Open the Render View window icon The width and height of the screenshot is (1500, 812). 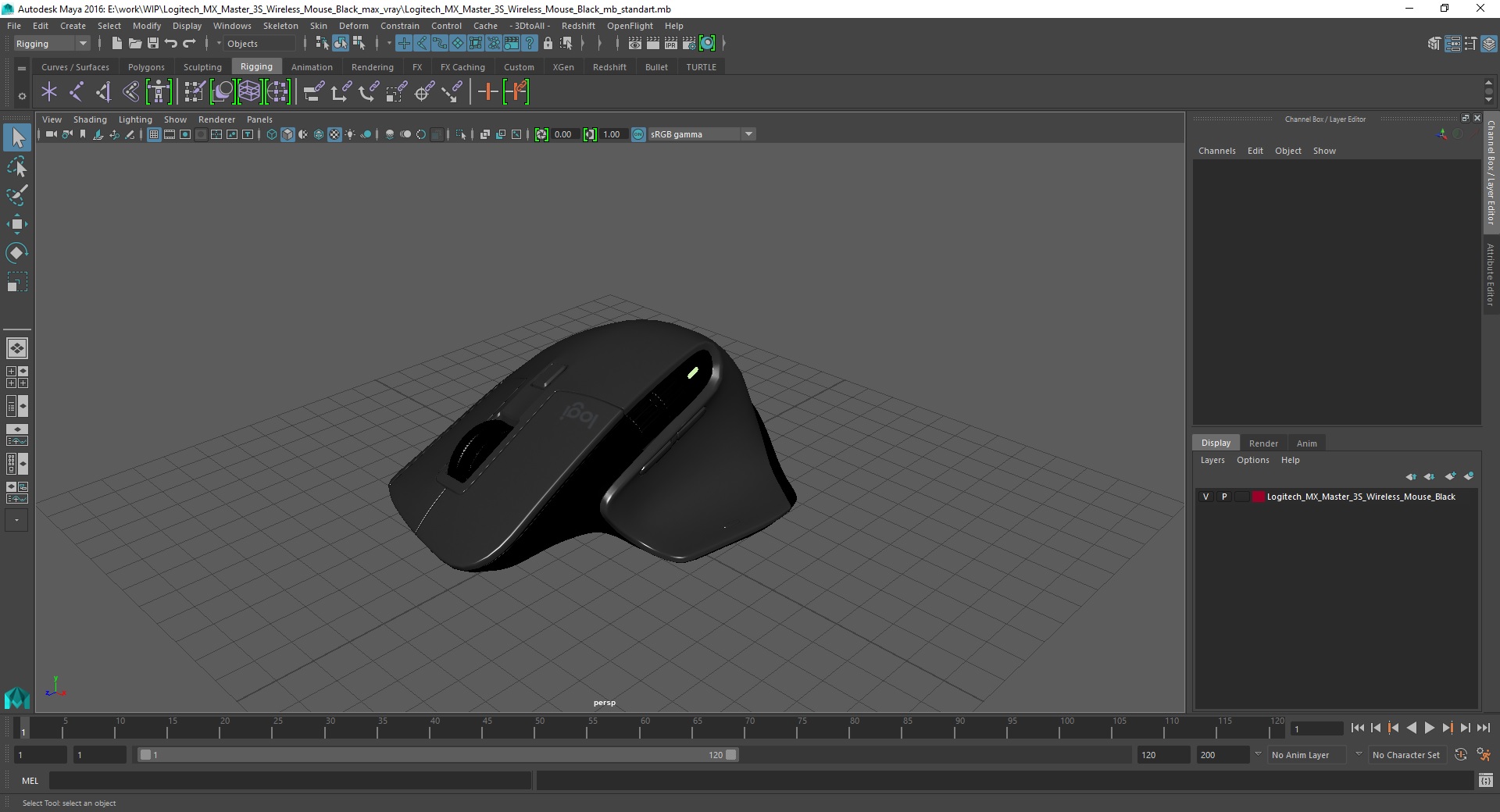tap(635, 44)
